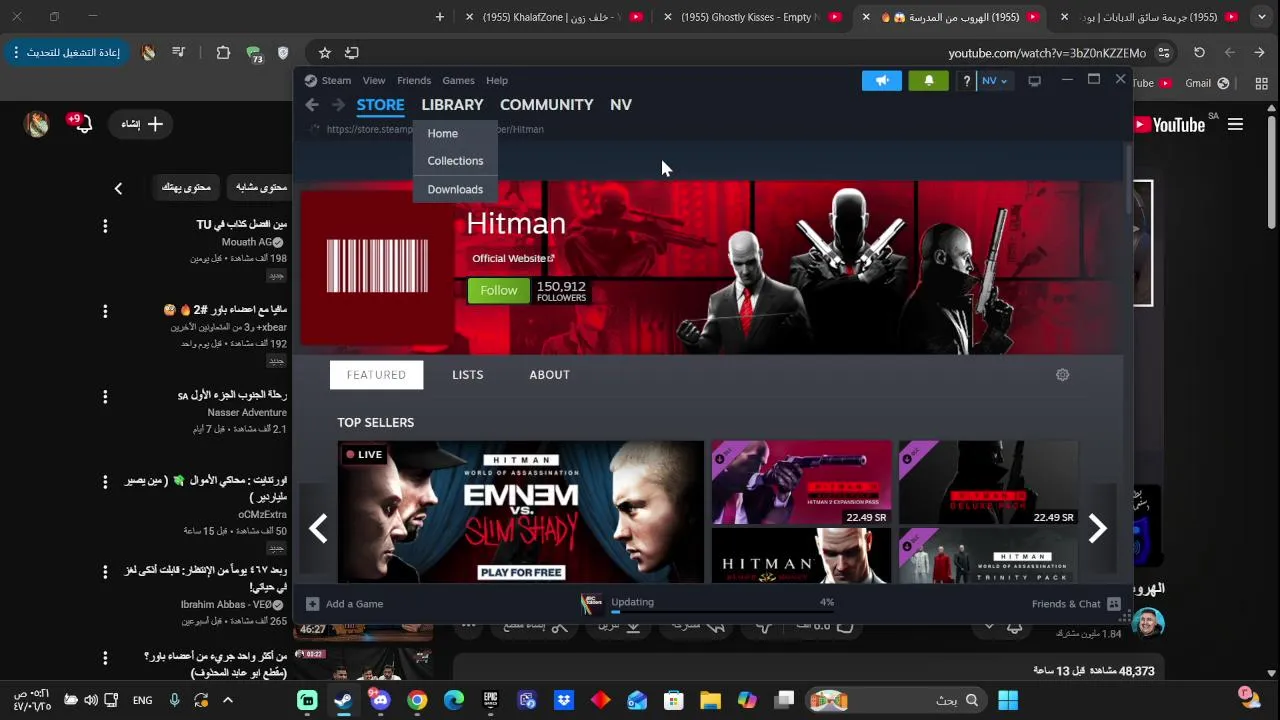Switch Steam to Big Picture mode icon

click(x=1034, y=81)
